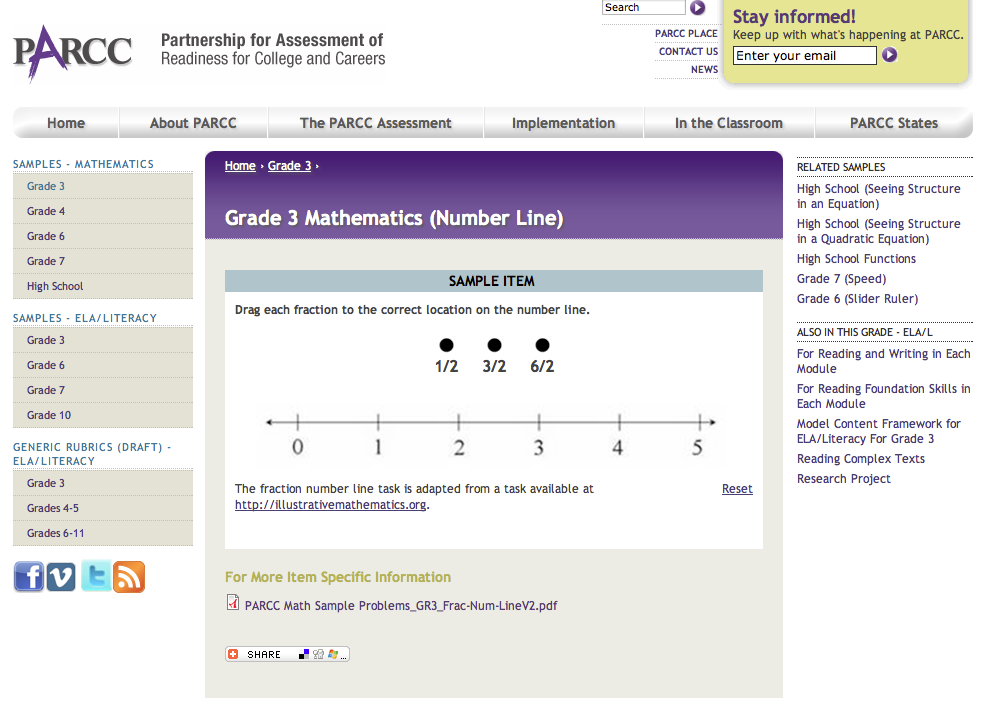Screen dimensions: 987x706
Task: Select Grade 3 under Samples ELA/Literacy
Action: pyautogui.click(x=103, y=340)
